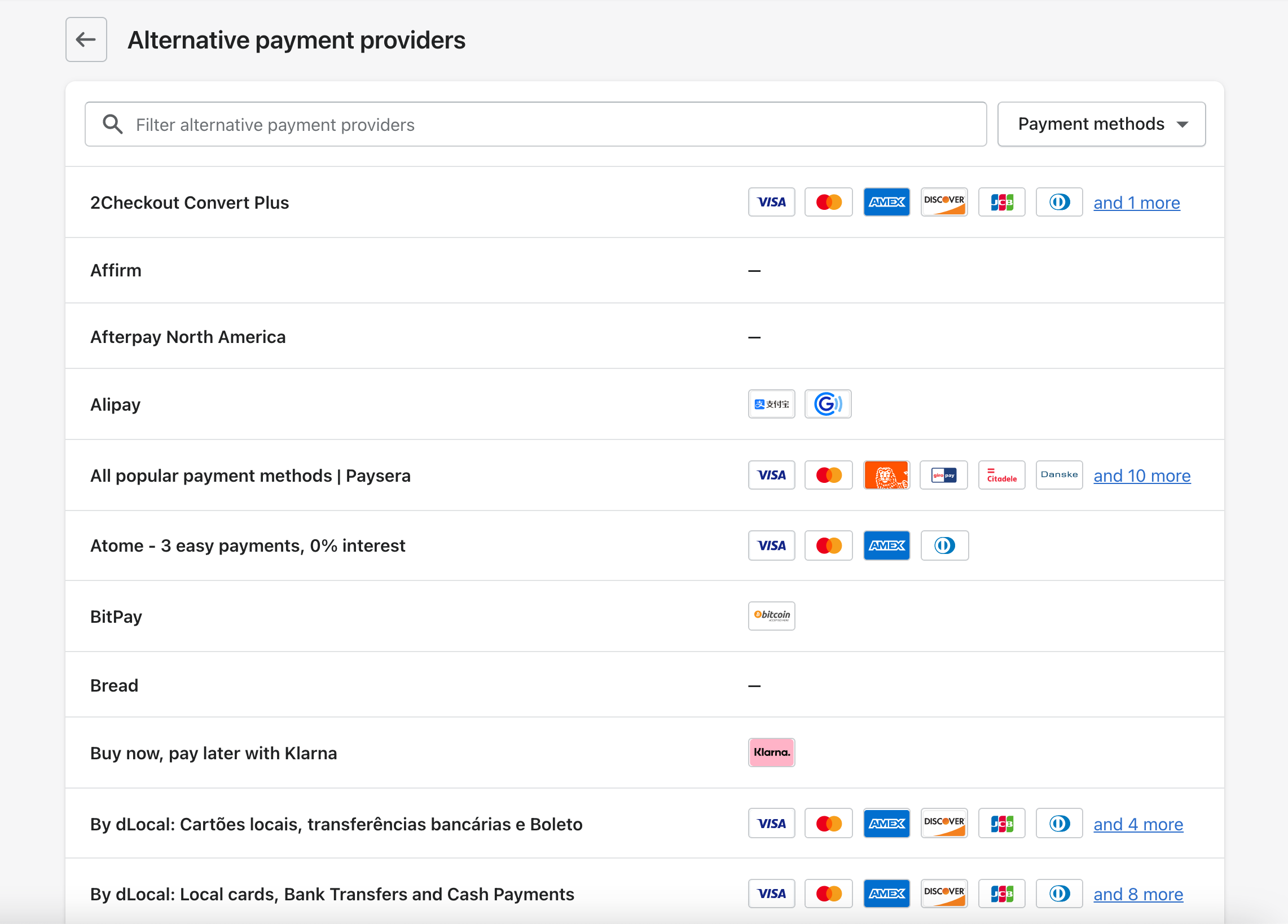Viewport: 1288px width, 924px height.
Task: Select All popular payment methods | Paysera
Action: [250, 476]
